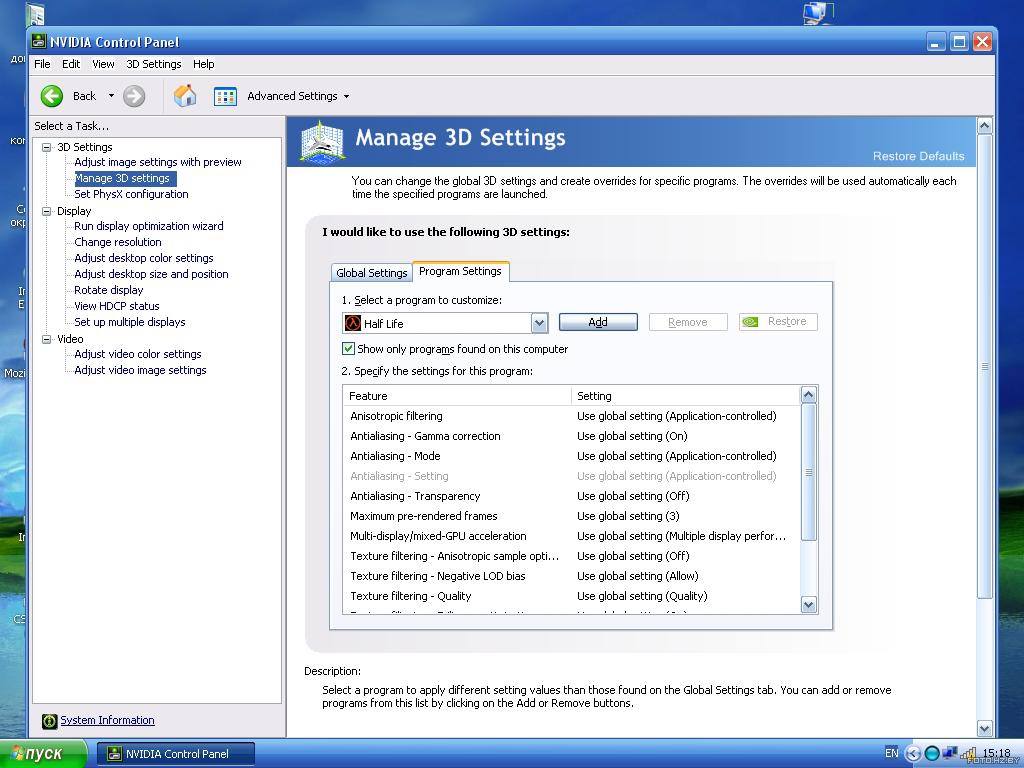Viewport: 1024px width, 768px height.
Task: Click the Manage 3D Settings header icon
Action: coord(322,141)
